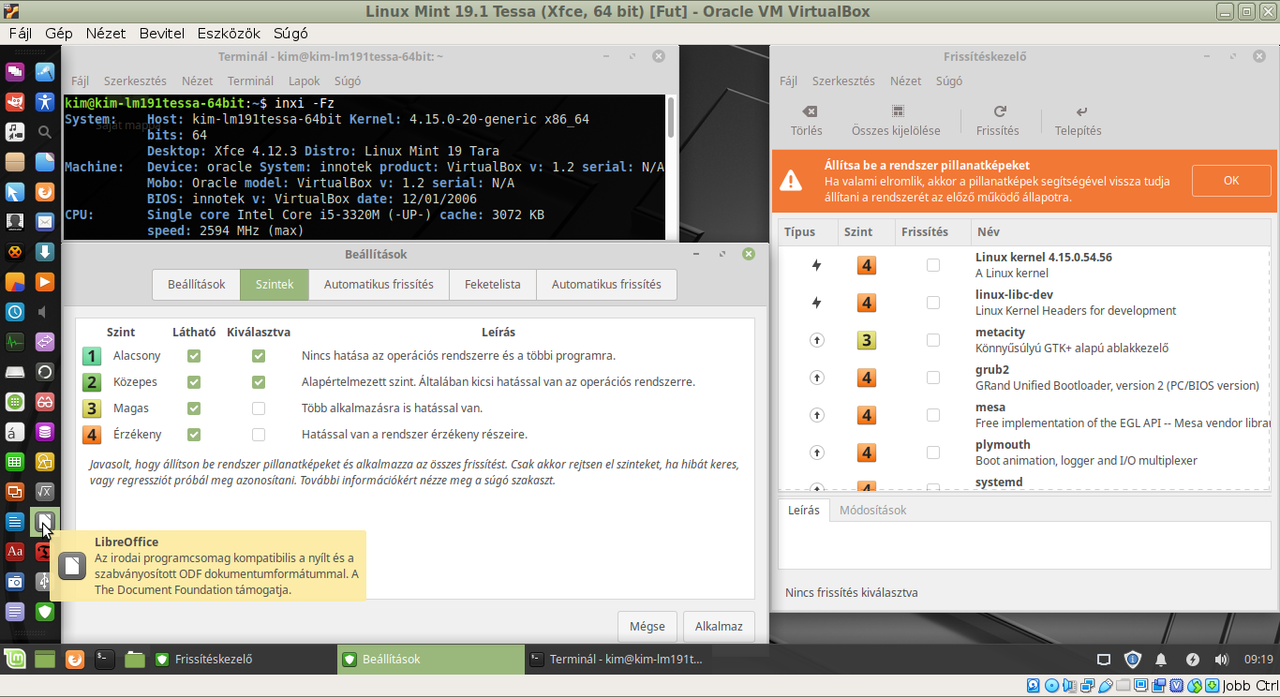This screenshot has width=1280, height=697.
Task: Click OK on the snapshot warning banner
Action: (x=1231, y=180)
